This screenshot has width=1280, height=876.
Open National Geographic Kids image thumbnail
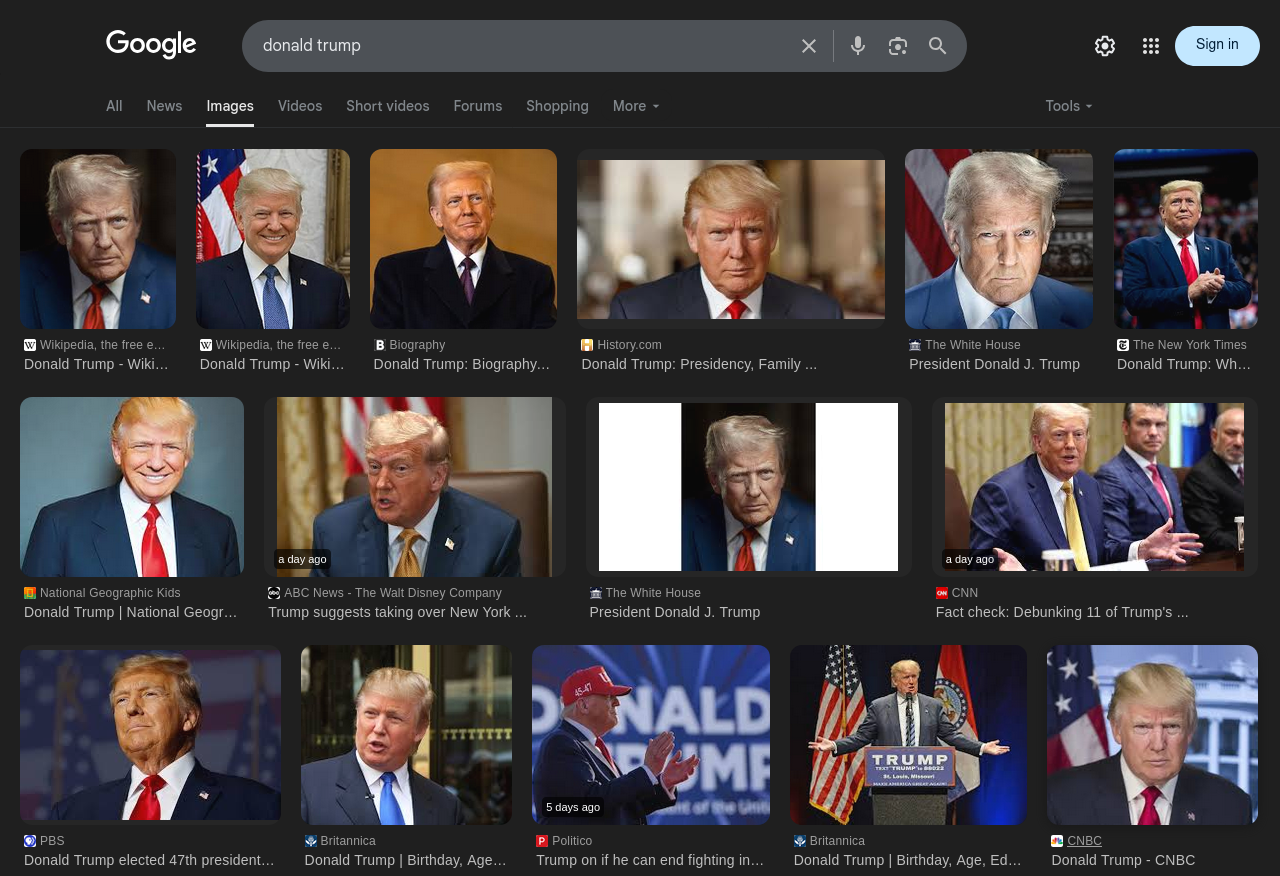(x=132, y=487)
